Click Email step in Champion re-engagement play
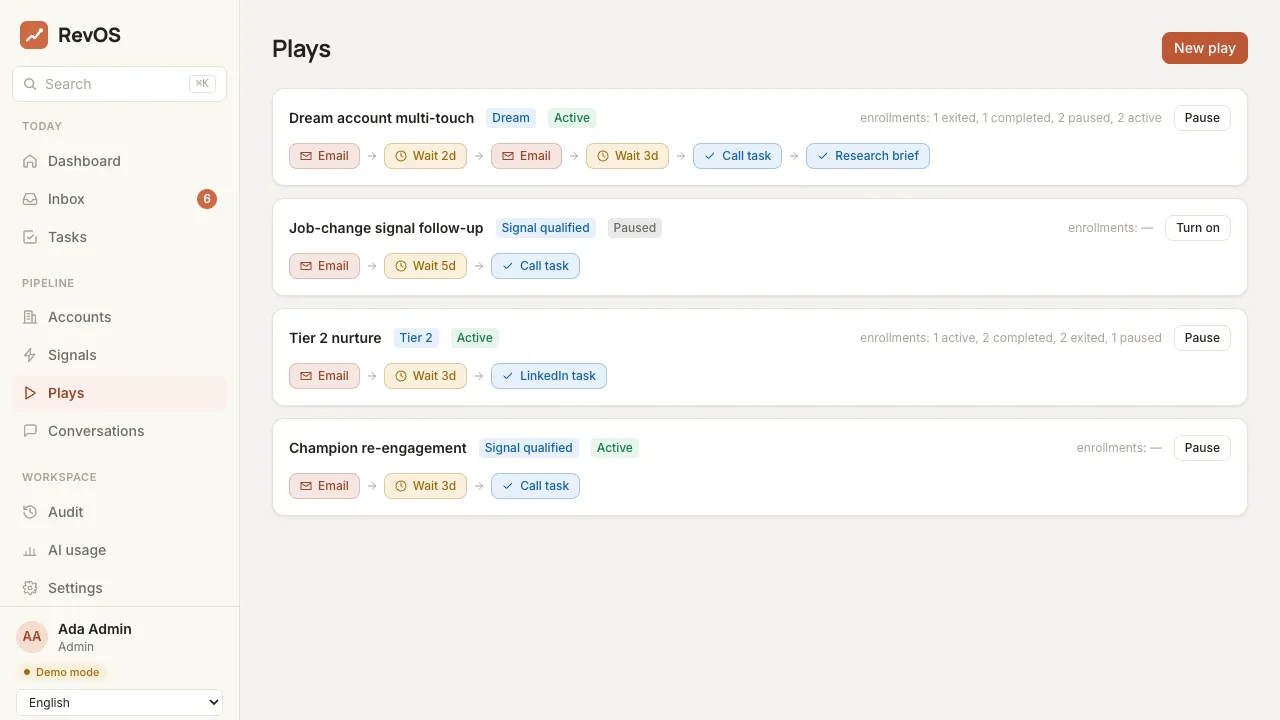The image size is (1280, 720). (324, 486)
